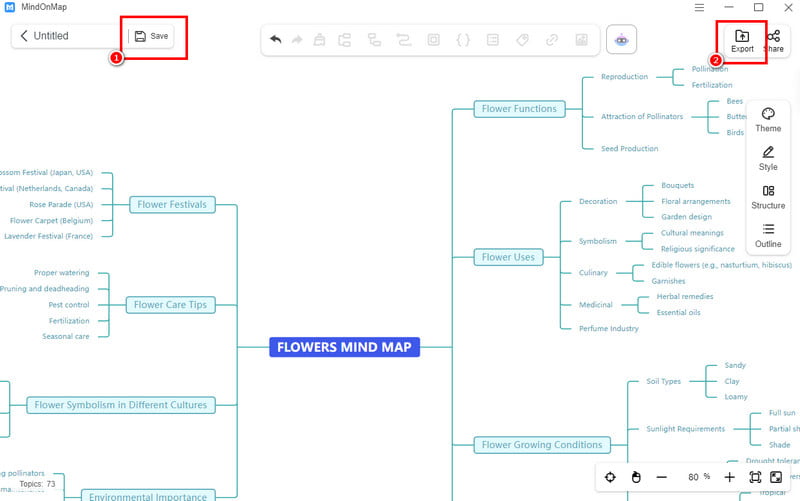Open the Structure panel
The width and height of the screenshot is (800, 501).
point(768,197)
